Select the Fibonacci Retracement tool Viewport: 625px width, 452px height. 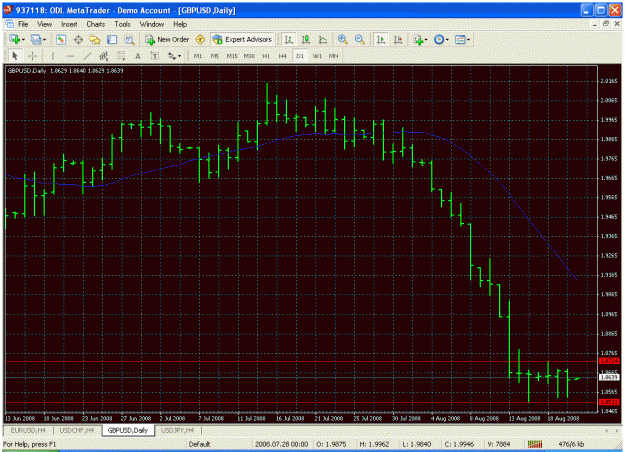coord(121,56)
